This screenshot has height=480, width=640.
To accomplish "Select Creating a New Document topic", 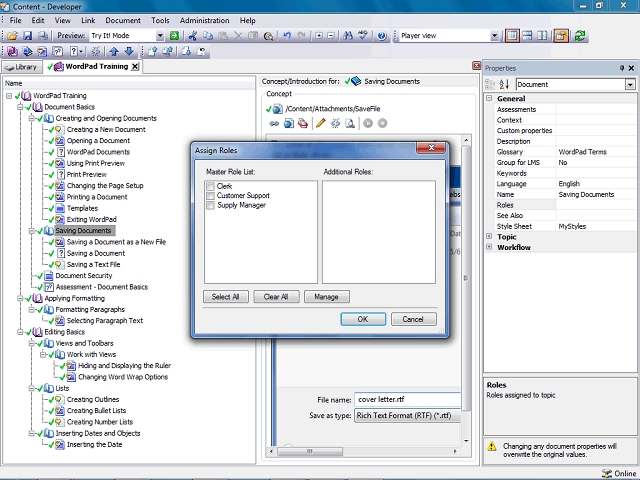I will coord(106,129).
